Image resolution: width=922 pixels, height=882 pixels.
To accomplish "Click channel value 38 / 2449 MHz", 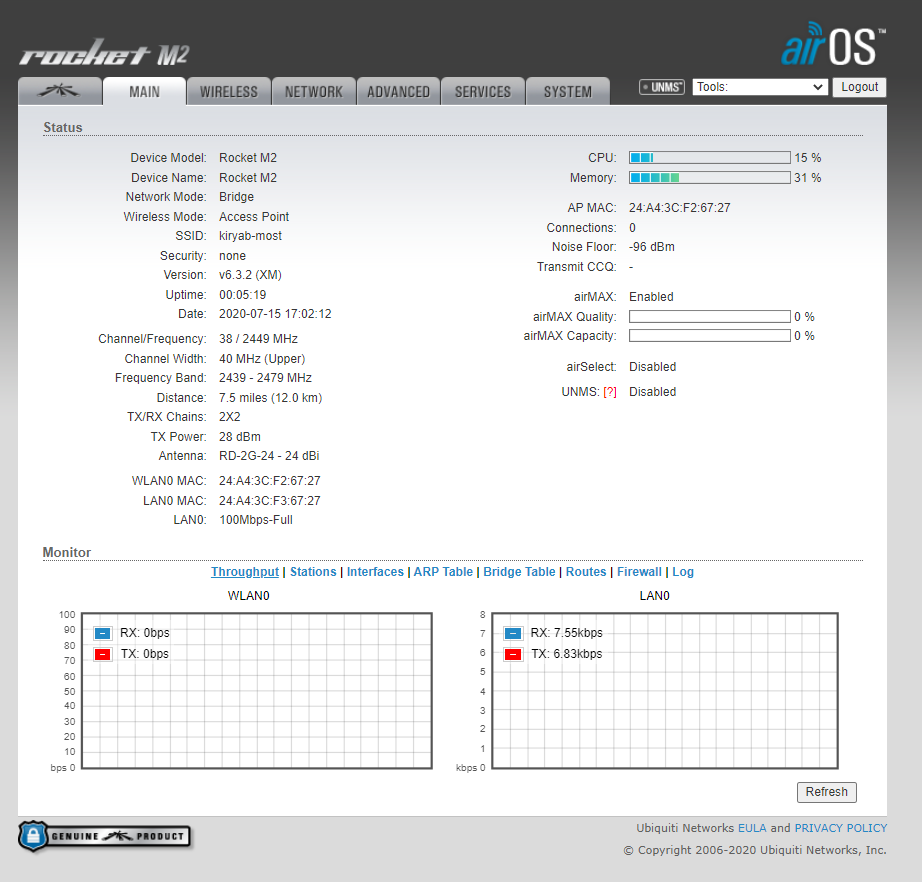I will (259, 339).
